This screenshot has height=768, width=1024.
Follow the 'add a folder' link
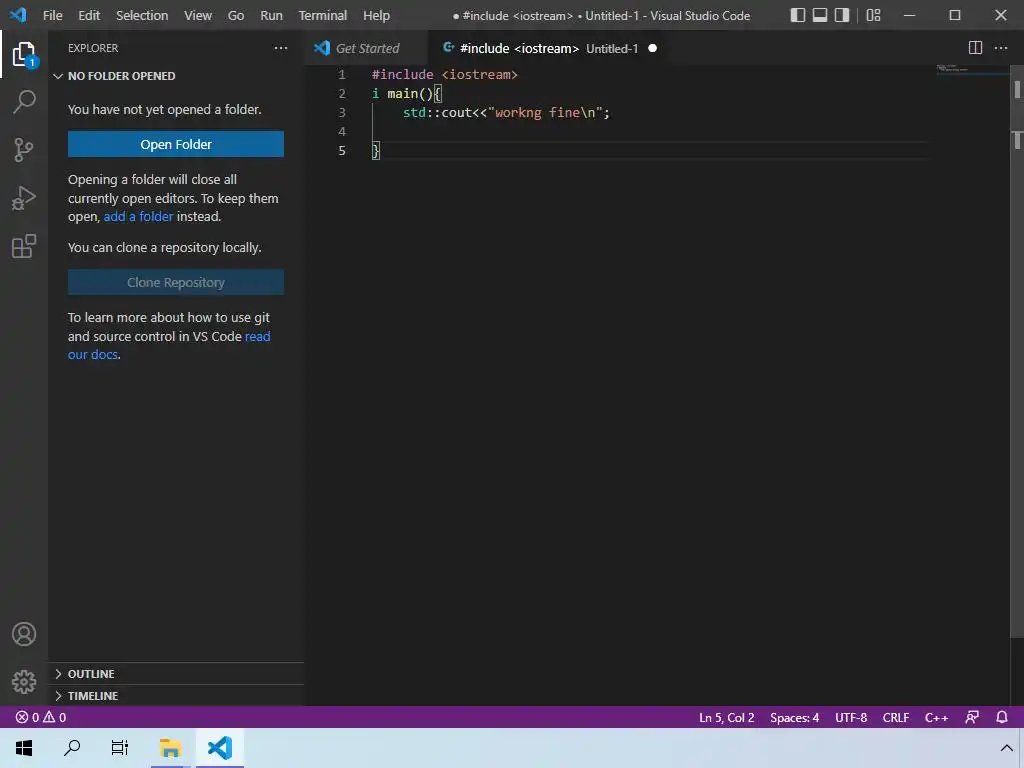[138, 216]
